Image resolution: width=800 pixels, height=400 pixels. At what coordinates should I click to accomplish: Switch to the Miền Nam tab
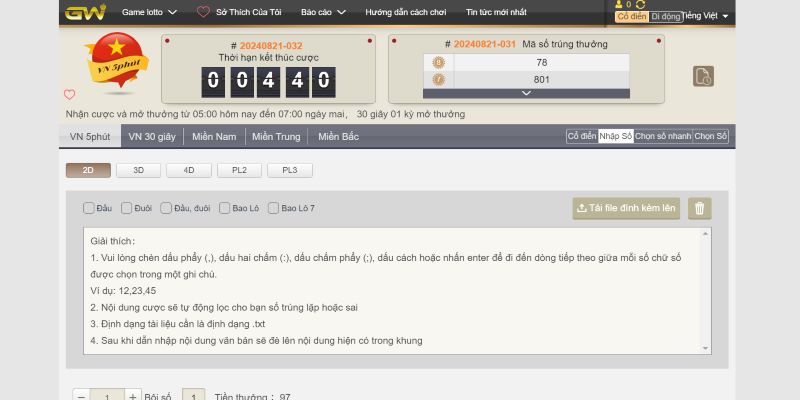pyautogui.click(x=214, y=137)
